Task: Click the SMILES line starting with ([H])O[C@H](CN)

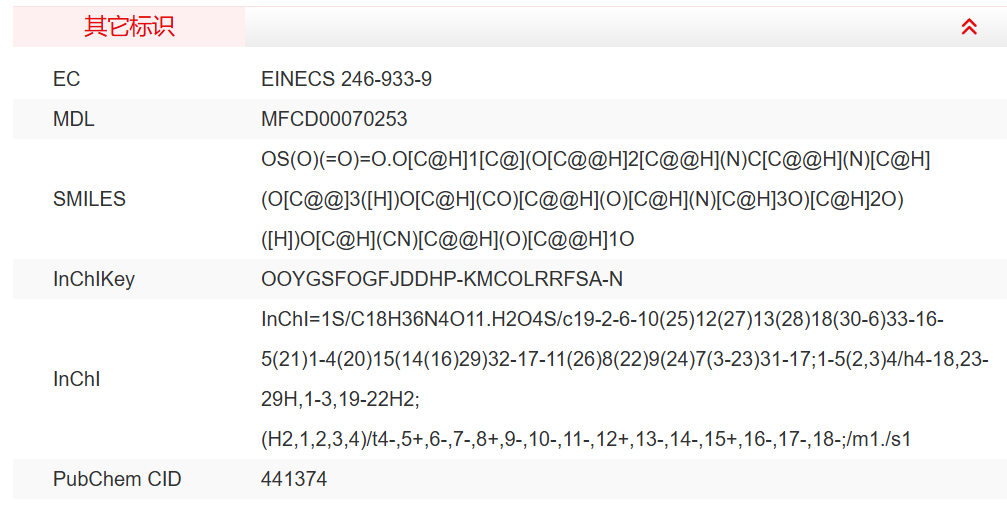Action: [x=447, y=239]
